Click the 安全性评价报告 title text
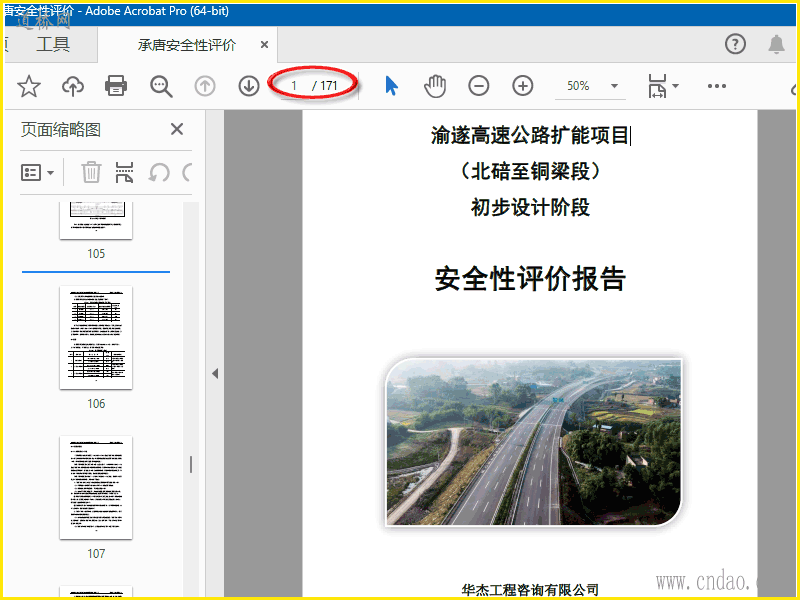The image size is (800, 600). (530, 279)
